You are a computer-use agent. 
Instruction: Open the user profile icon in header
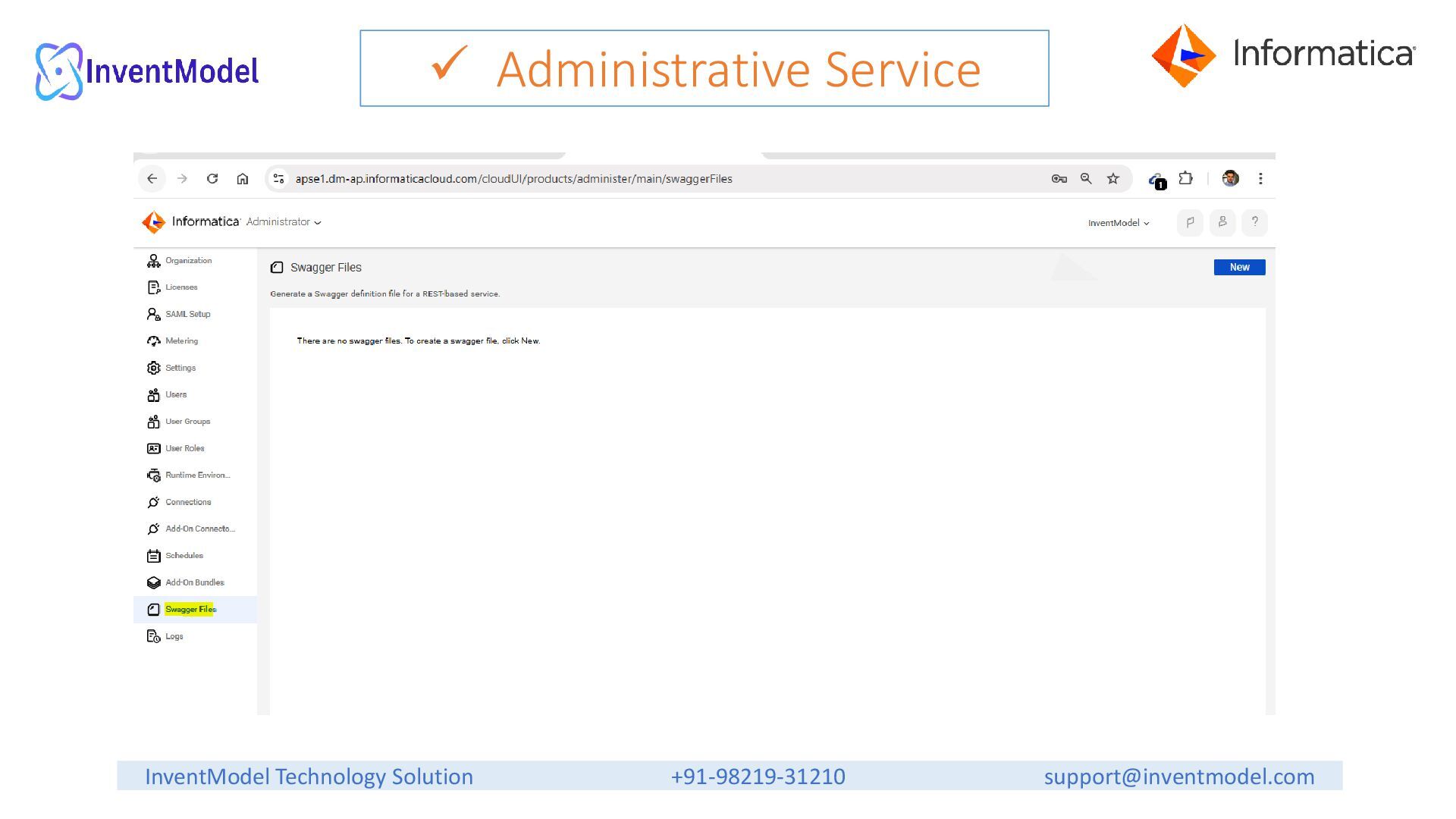click(x=1222, y=223)
